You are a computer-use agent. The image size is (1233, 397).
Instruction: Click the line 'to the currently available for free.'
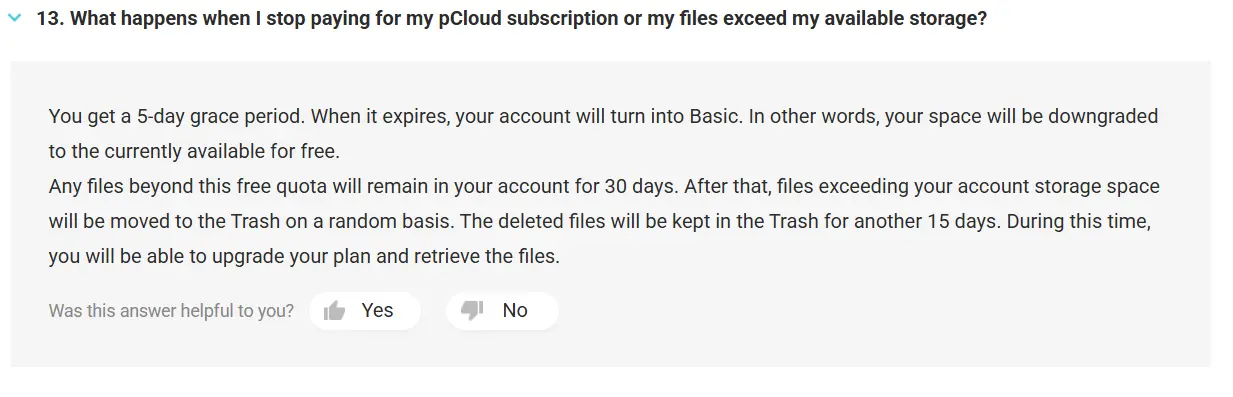coord(194,152)
